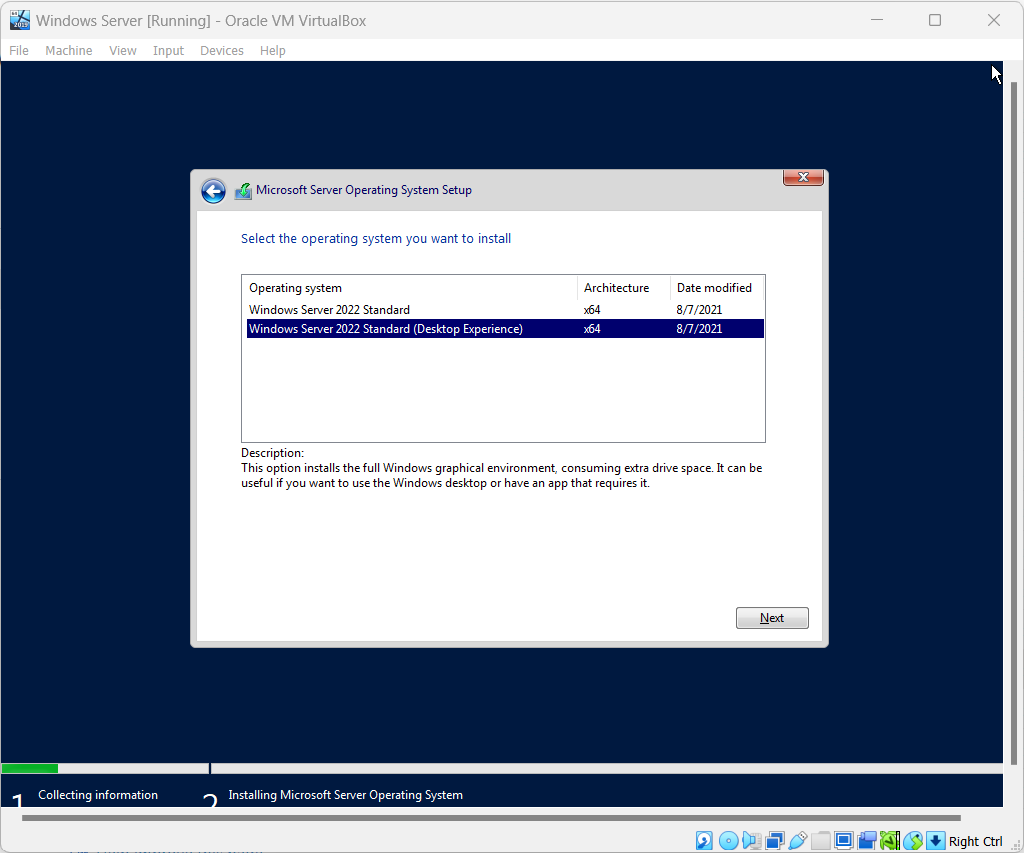Open the hard disk activity indicator

coord(704,841)
